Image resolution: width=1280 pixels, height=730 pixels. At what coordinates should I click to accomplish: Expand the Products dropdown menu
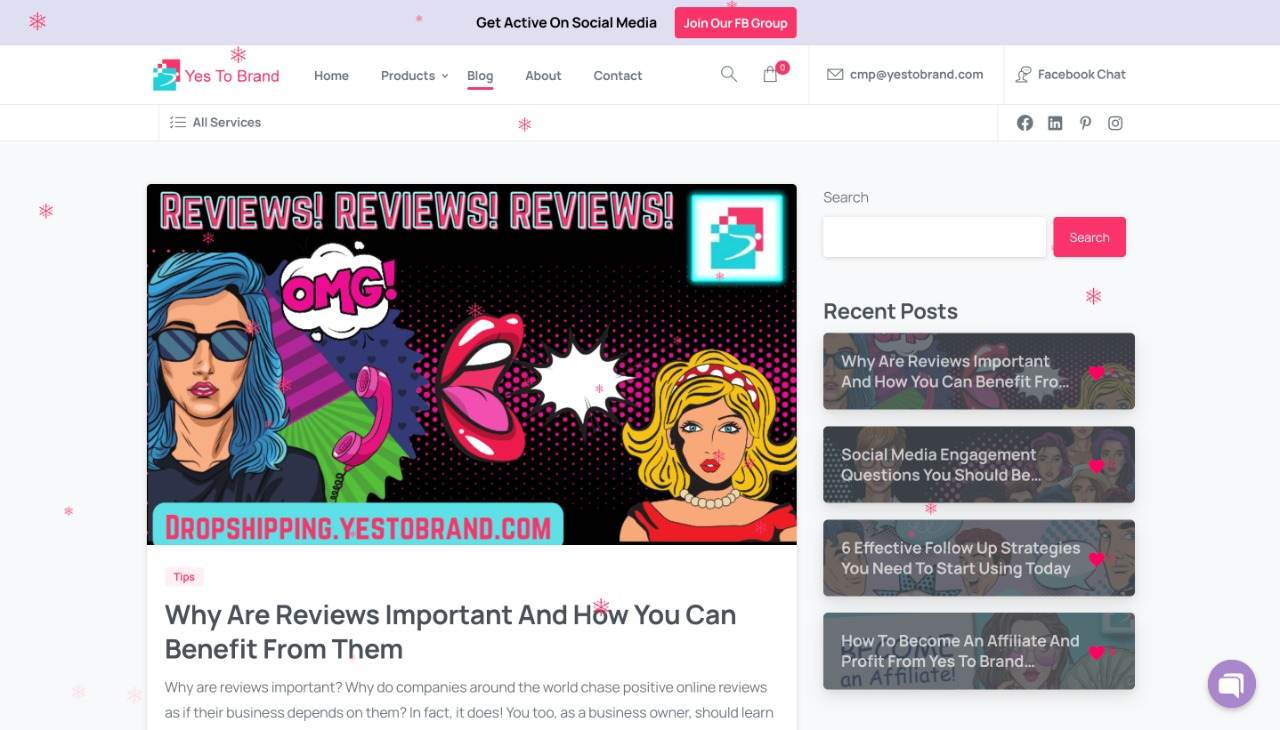click(x=414, y=75)
